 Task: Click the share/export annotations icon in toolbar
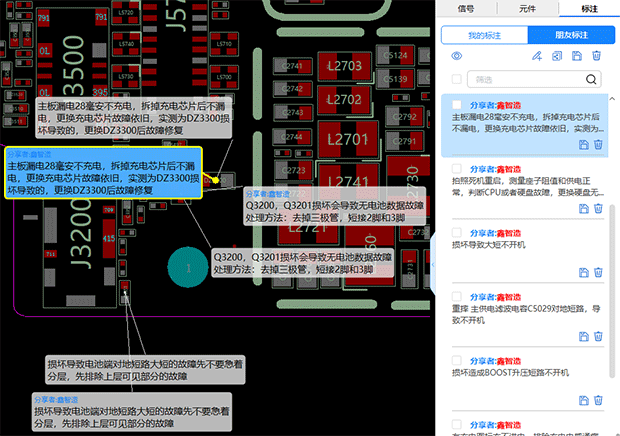pyautogui.click(x=557, y=56)
